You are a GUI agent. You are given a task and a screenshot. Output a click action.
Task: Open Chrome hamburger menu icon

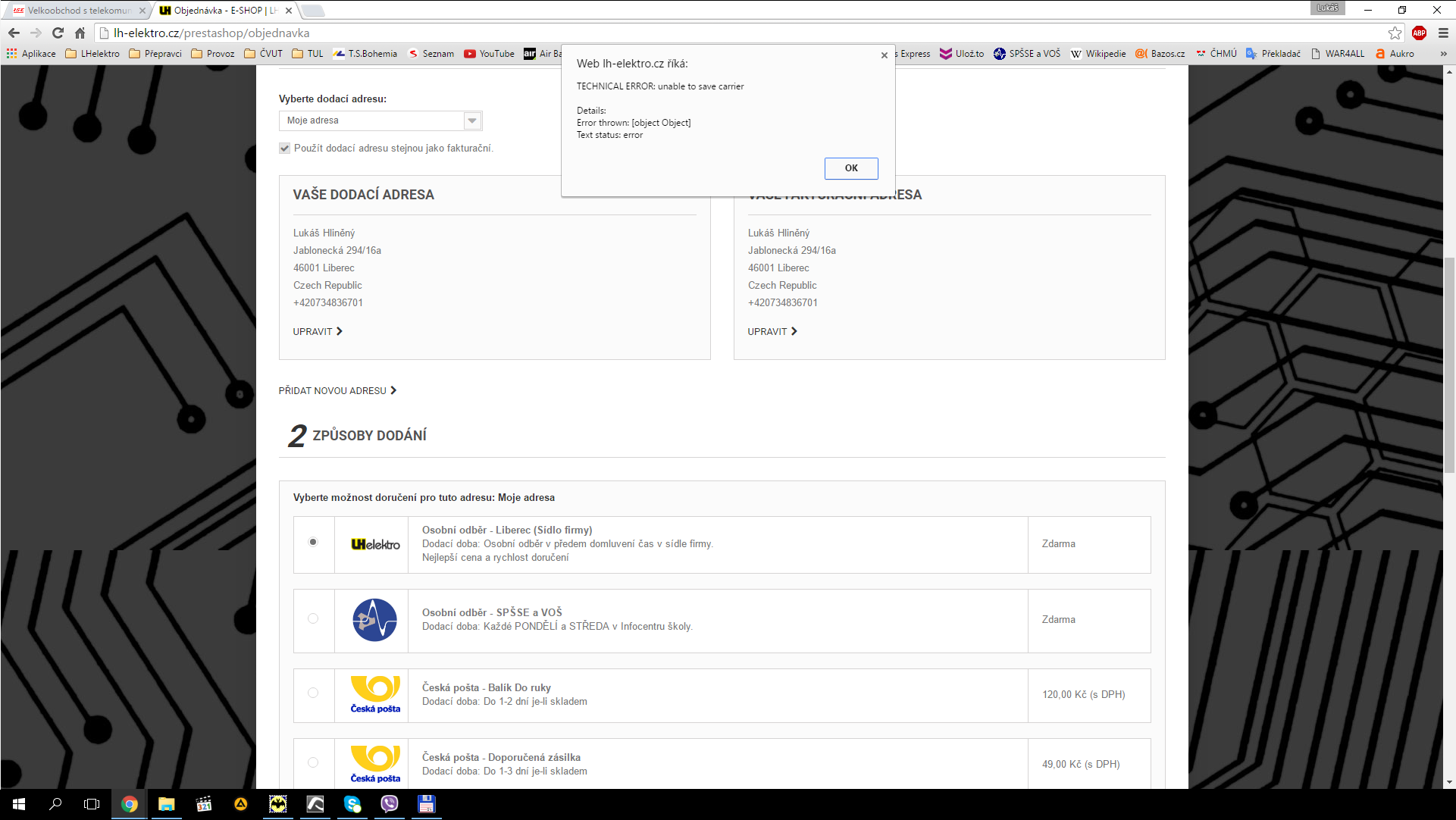point(1443,33)
